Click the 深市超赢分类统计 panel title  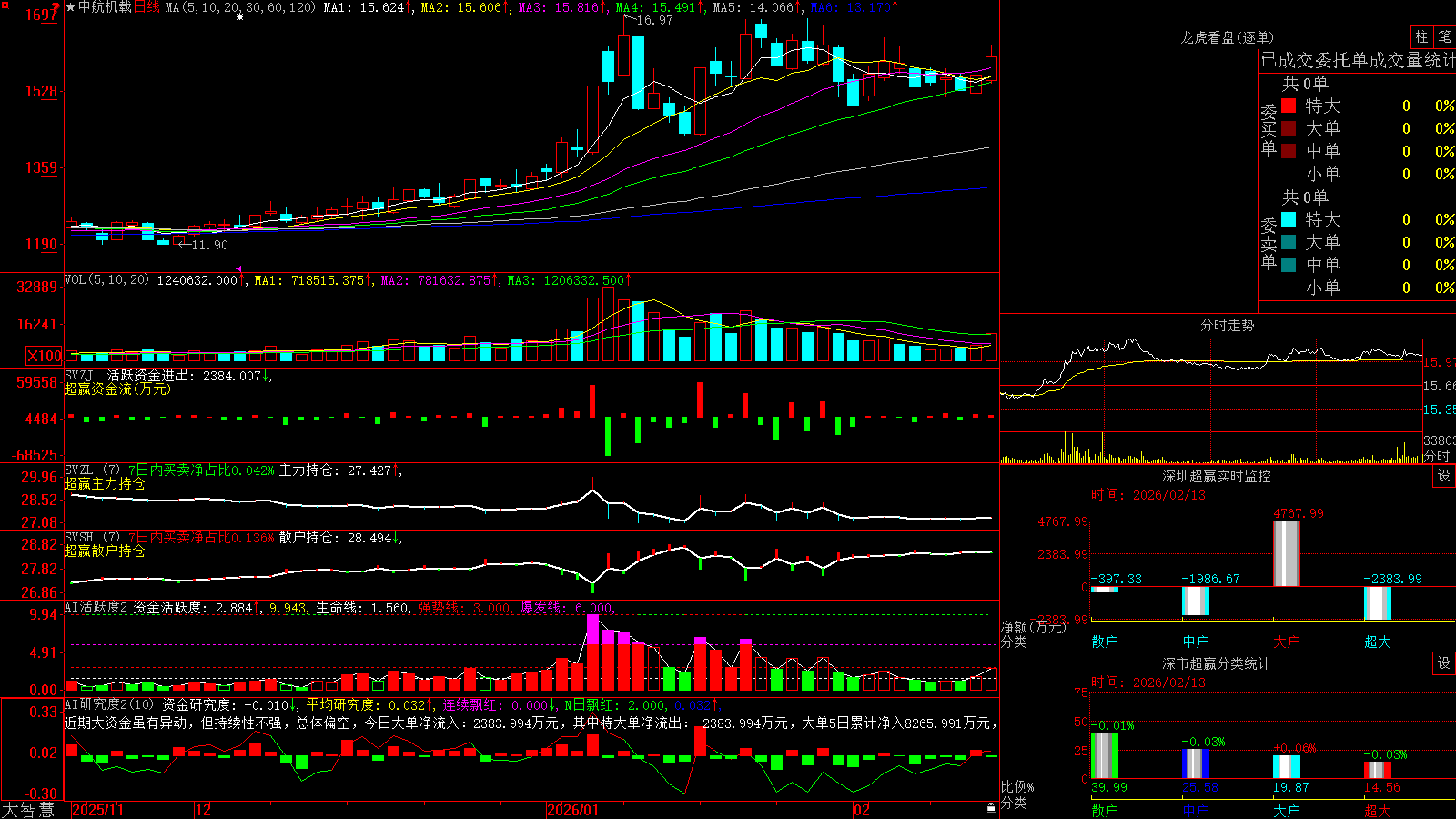tap(1216, 663)
